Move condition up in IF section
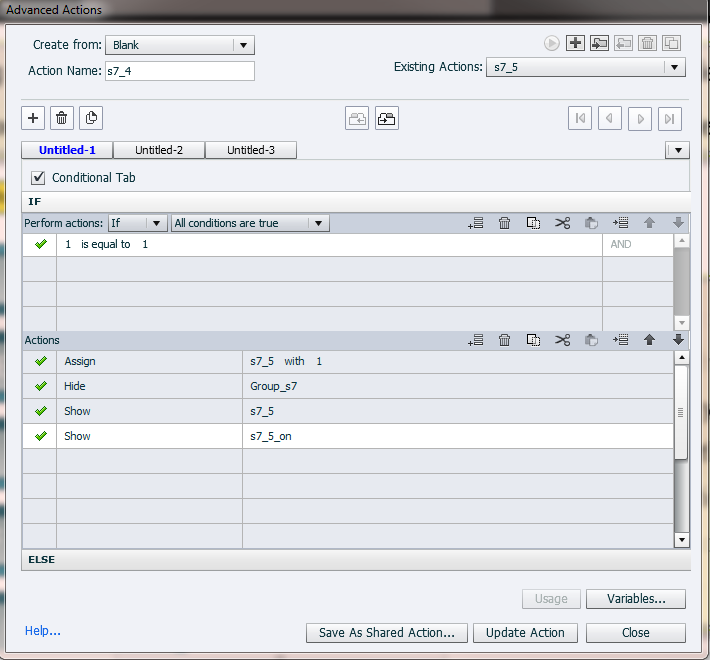The width and height of the screenshot is (710, 660). (649, 223)
